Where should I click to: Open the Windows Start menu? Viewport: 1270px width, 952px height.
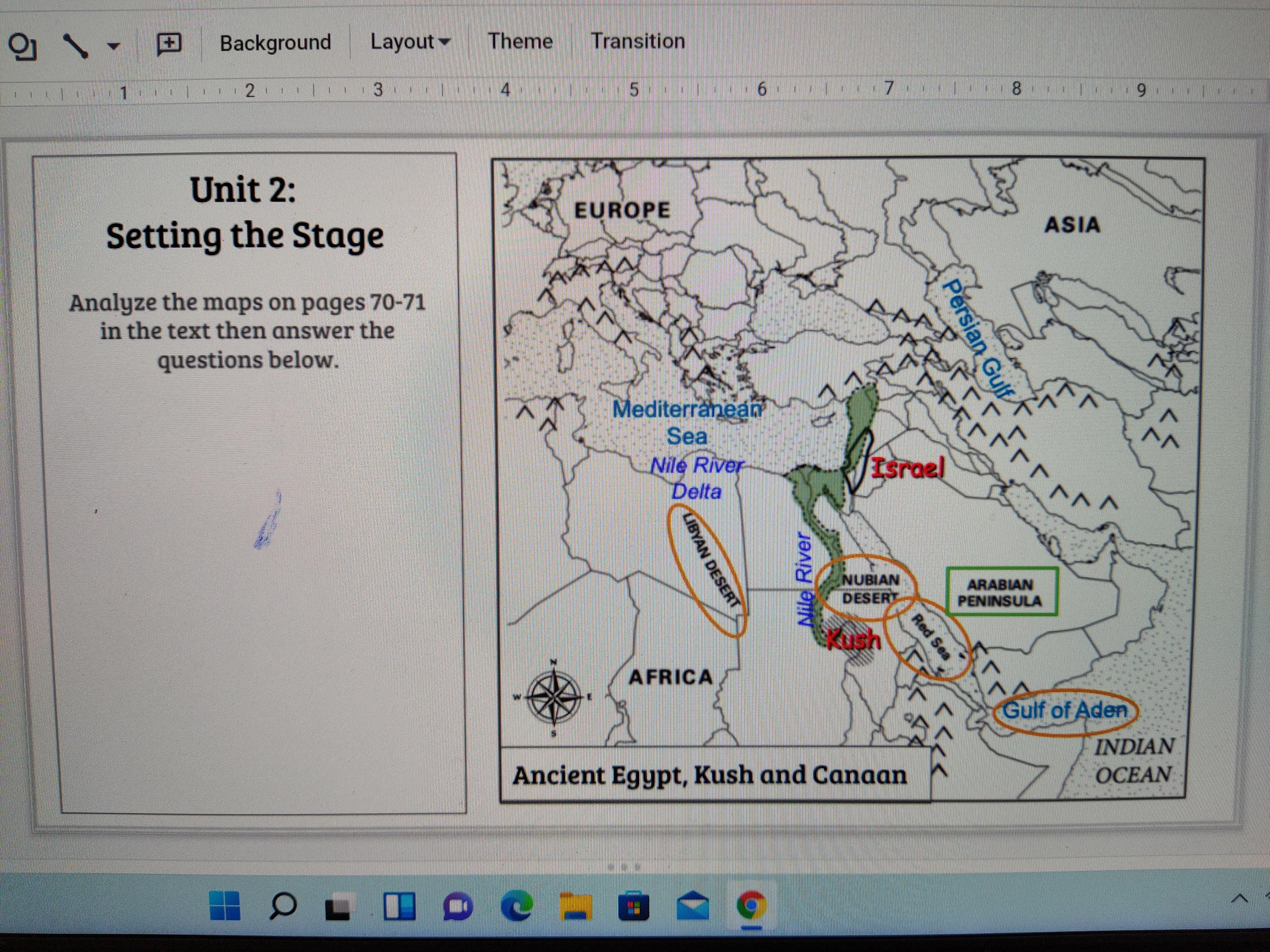[225, 906]
